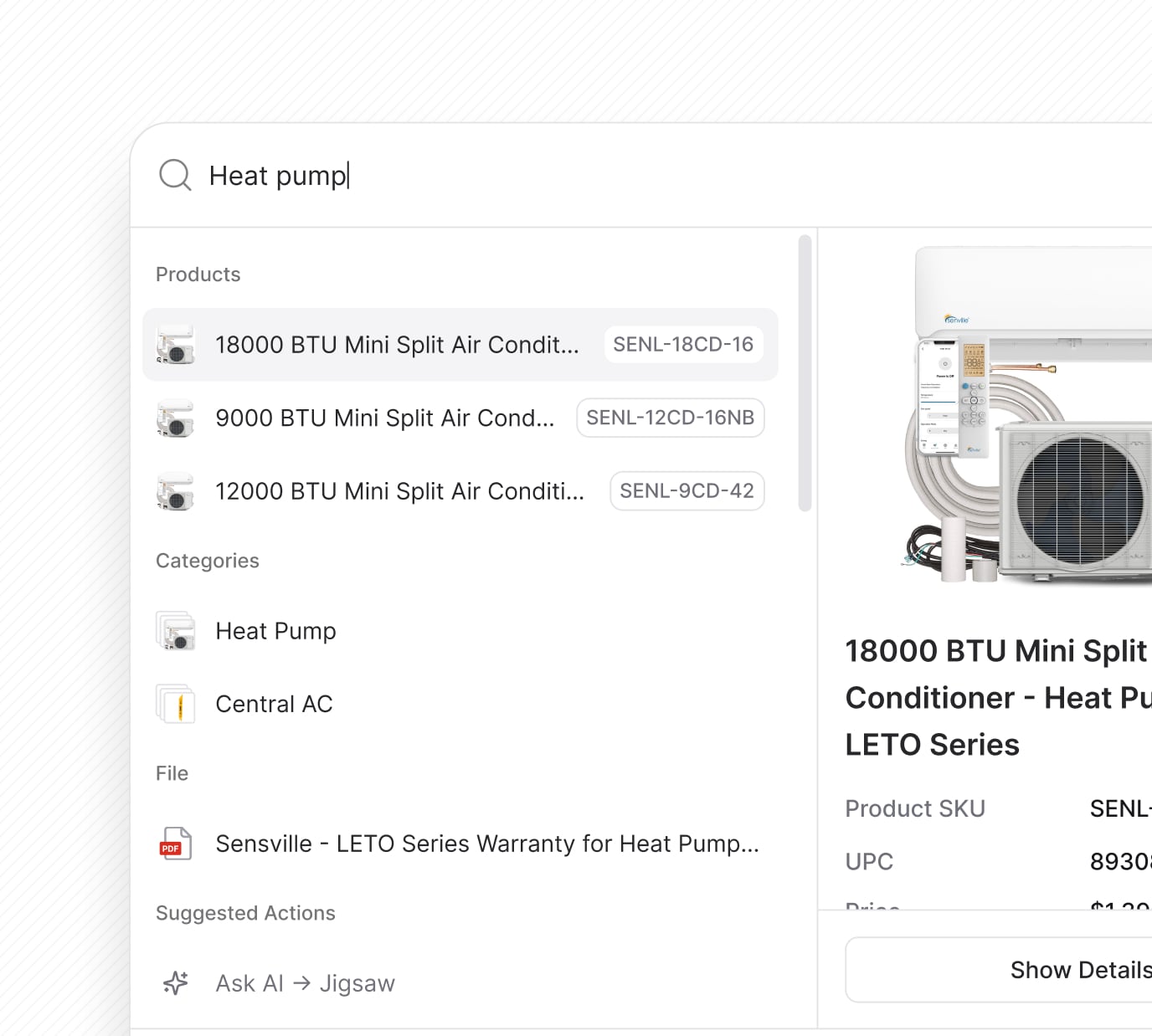The height and width of the screenshot is (1036, 1152).
Task: Click the SENL-18CD-16 SKU badge
Action: click(x=683, y=345)
